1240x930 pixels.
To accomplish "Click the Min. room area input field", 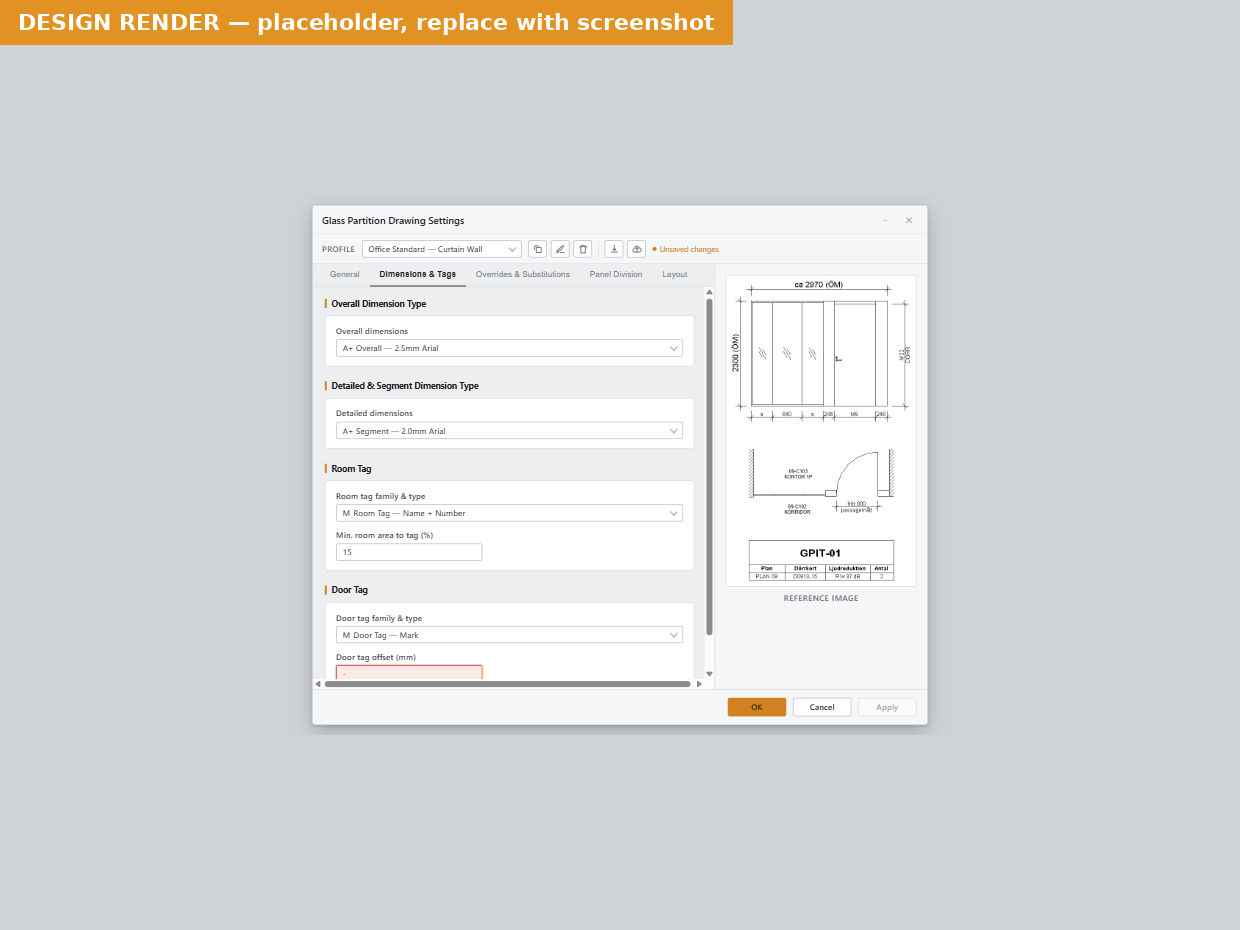I will 409,552.
